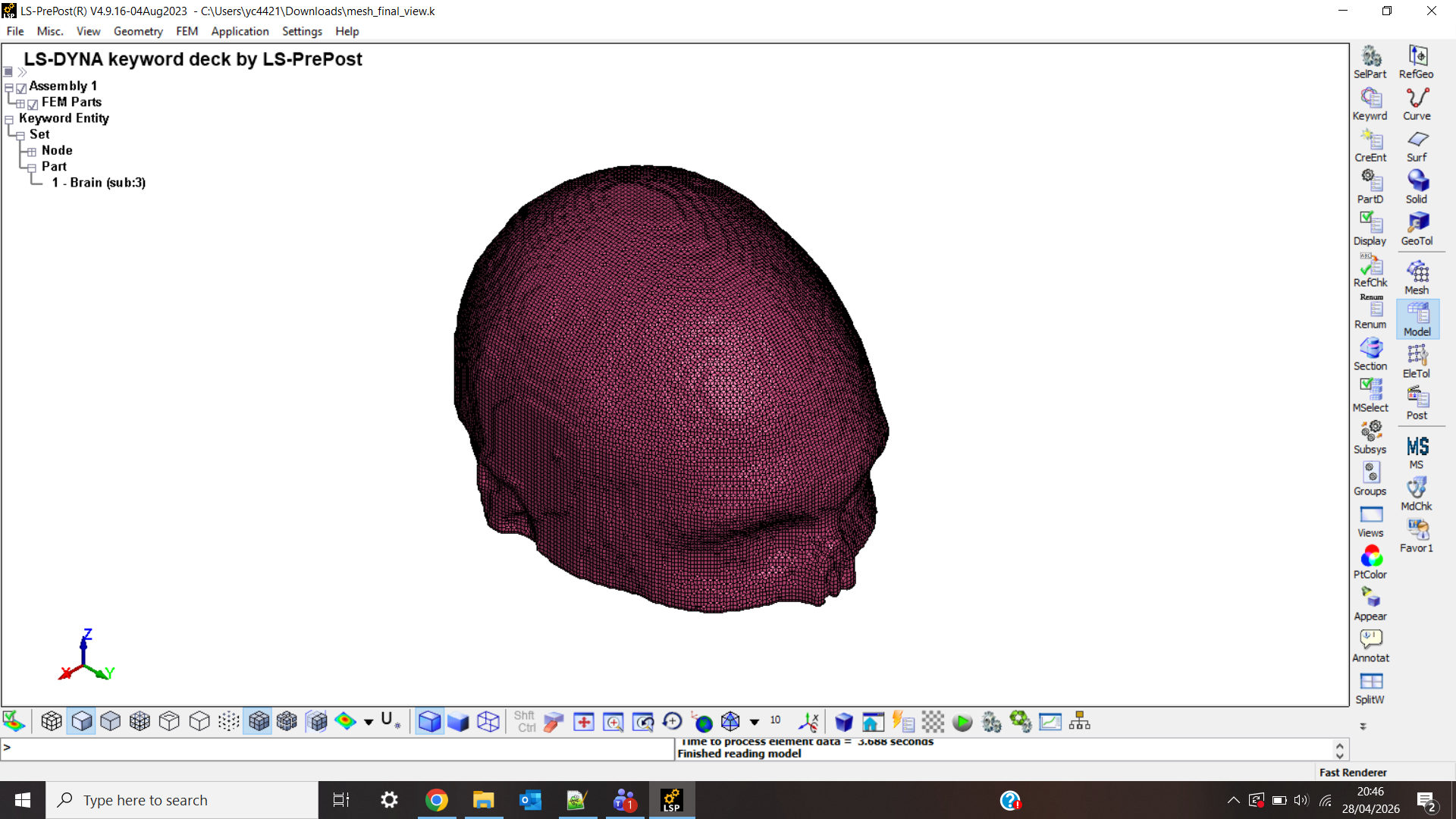The width and height of the screenshot is (1456, 819).
Task: Open the SelPart part selection tool
Action: tap(1370, 62)
